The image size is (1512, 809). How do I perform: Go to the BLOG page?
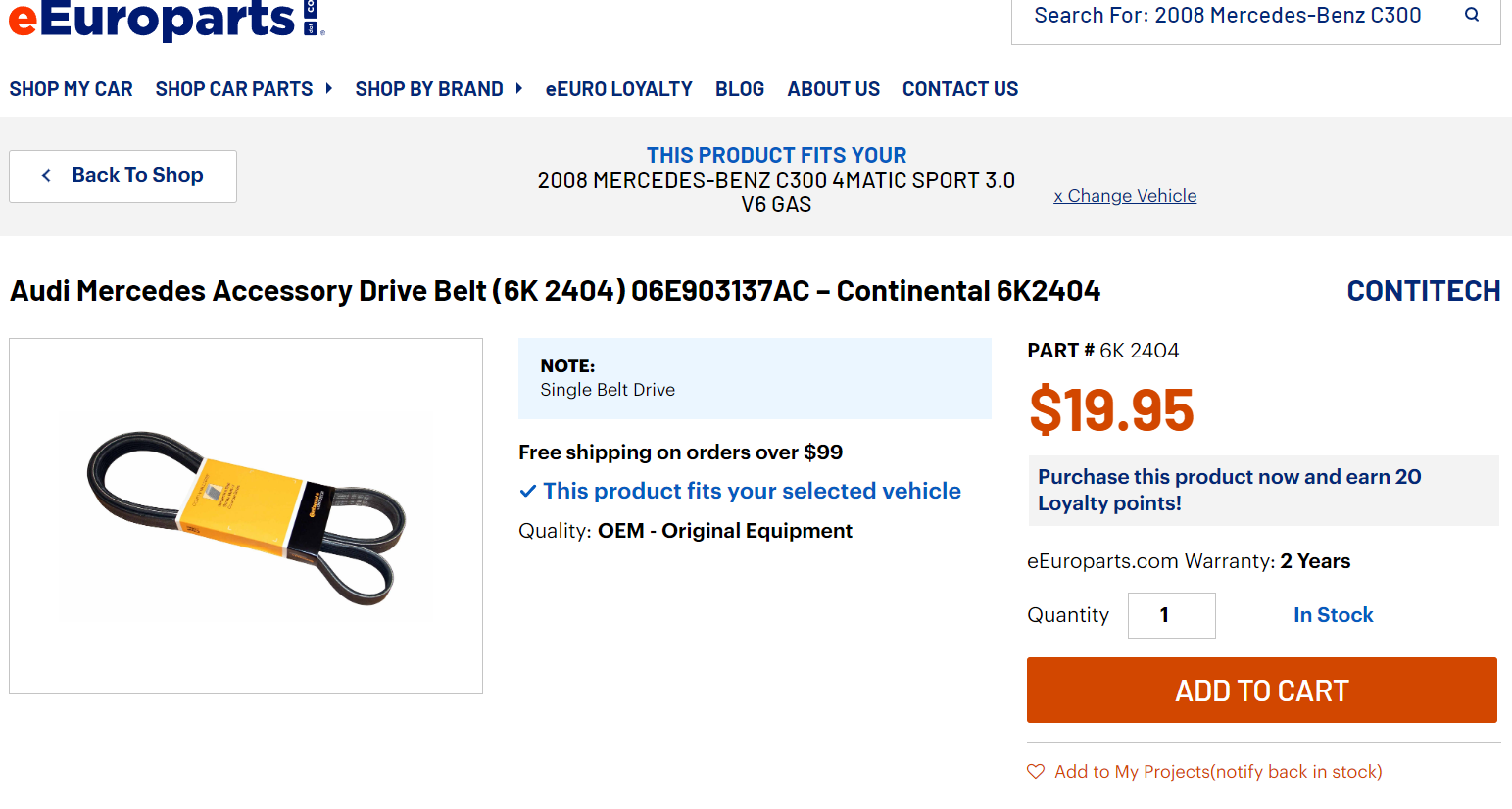pos(740,89)
